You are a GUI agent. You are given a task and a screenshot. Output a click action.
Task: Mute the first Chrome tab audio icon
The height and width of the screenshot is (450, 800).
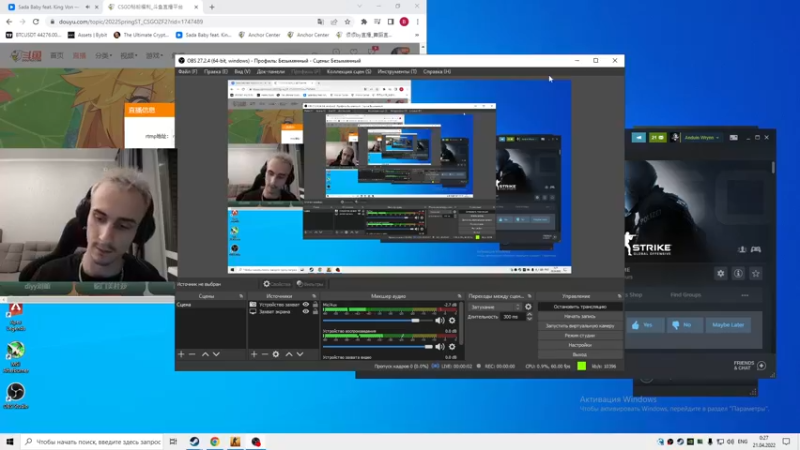[87, 7]
